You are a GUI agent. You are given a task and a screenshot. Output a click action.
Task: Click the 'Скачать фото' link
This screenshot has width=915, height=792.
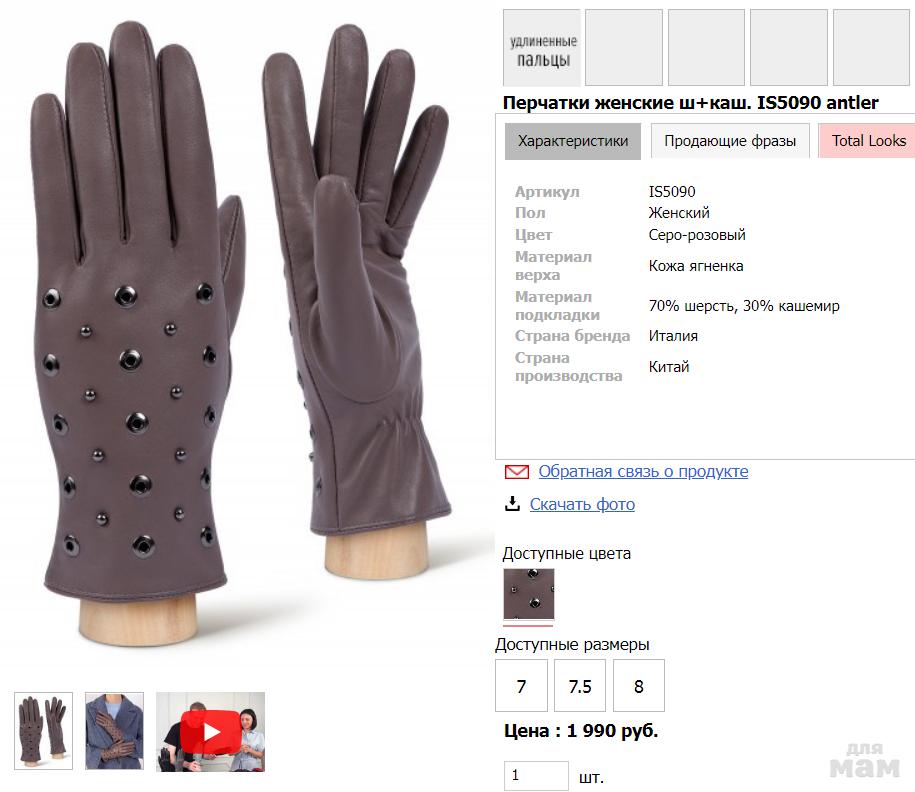pos(582,504)
